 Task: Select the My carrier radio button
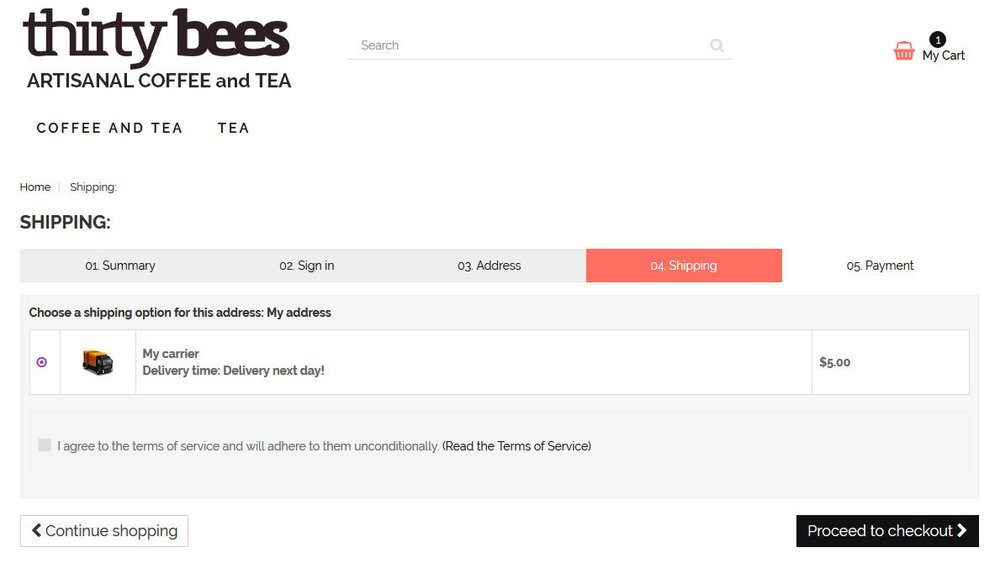(x=41, y=362)
